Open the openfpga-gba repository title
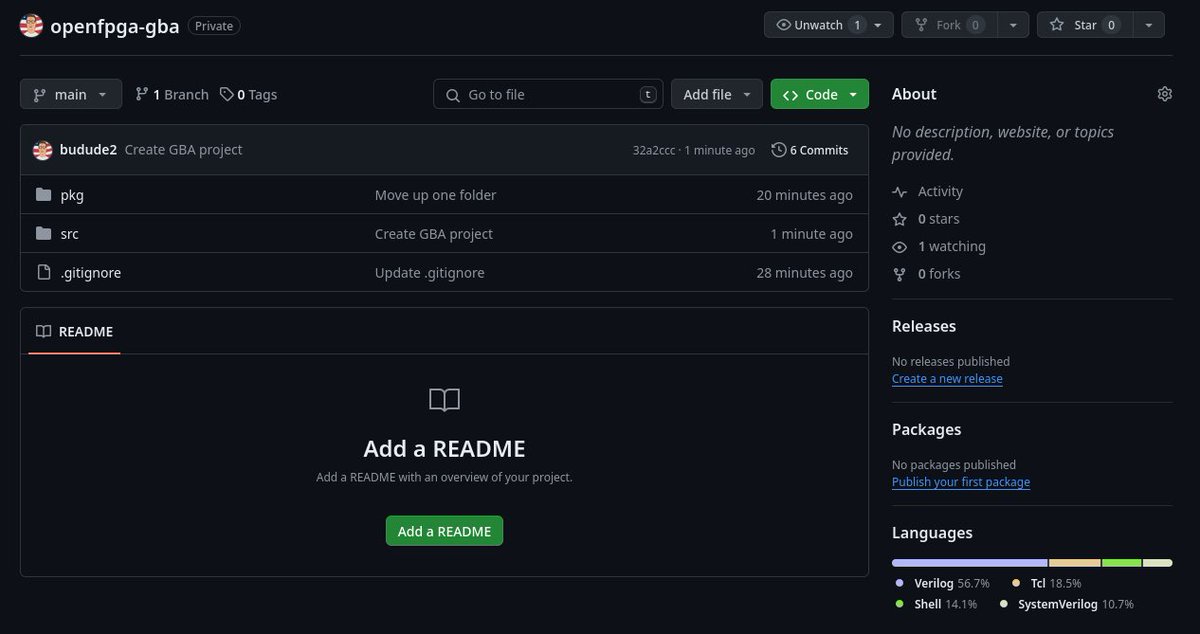 coord(115,26)
